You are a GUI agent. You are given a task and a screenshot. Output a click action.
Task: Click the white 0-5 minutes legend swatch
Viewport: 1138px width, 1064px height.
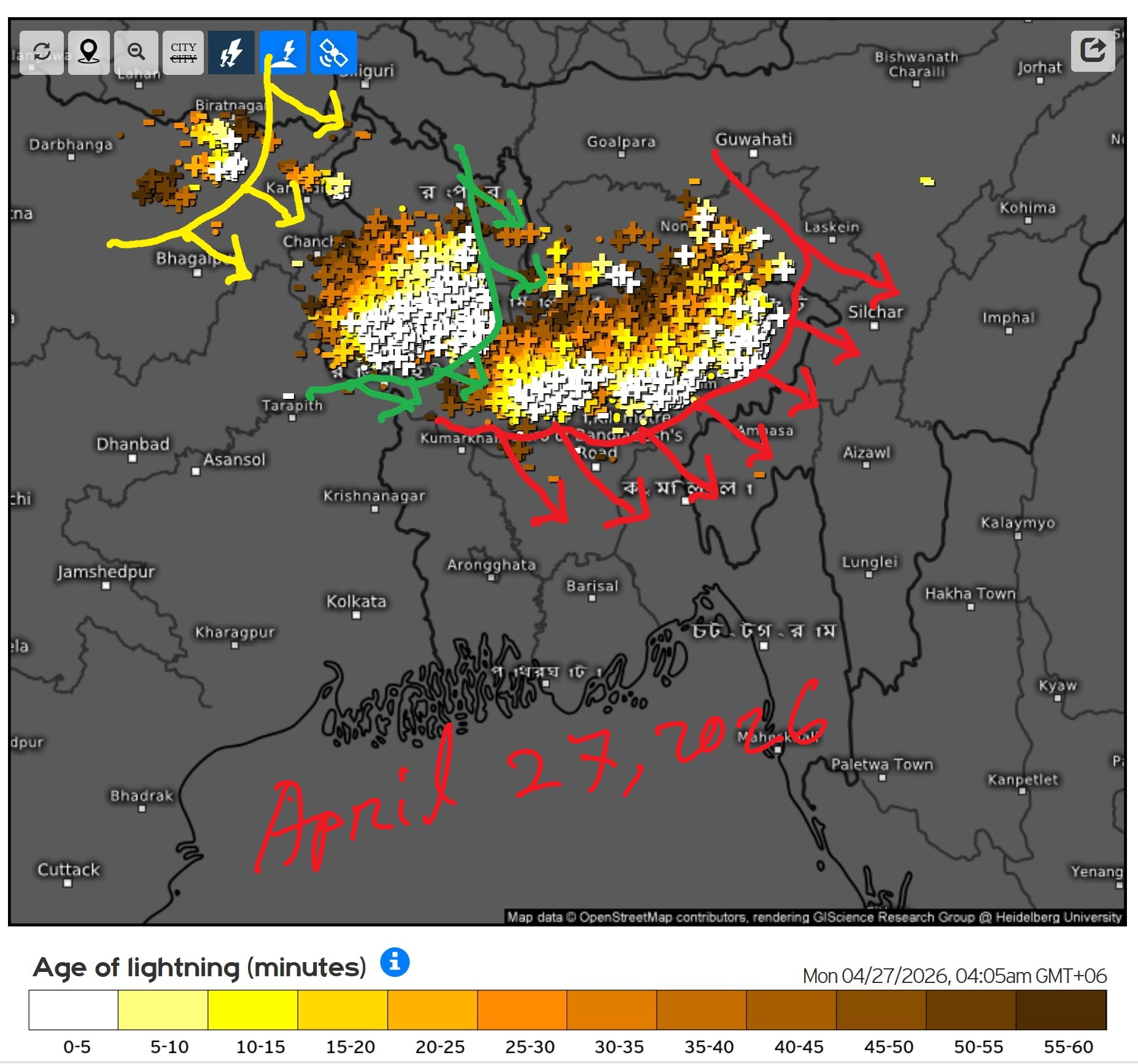coord(73,1009)
